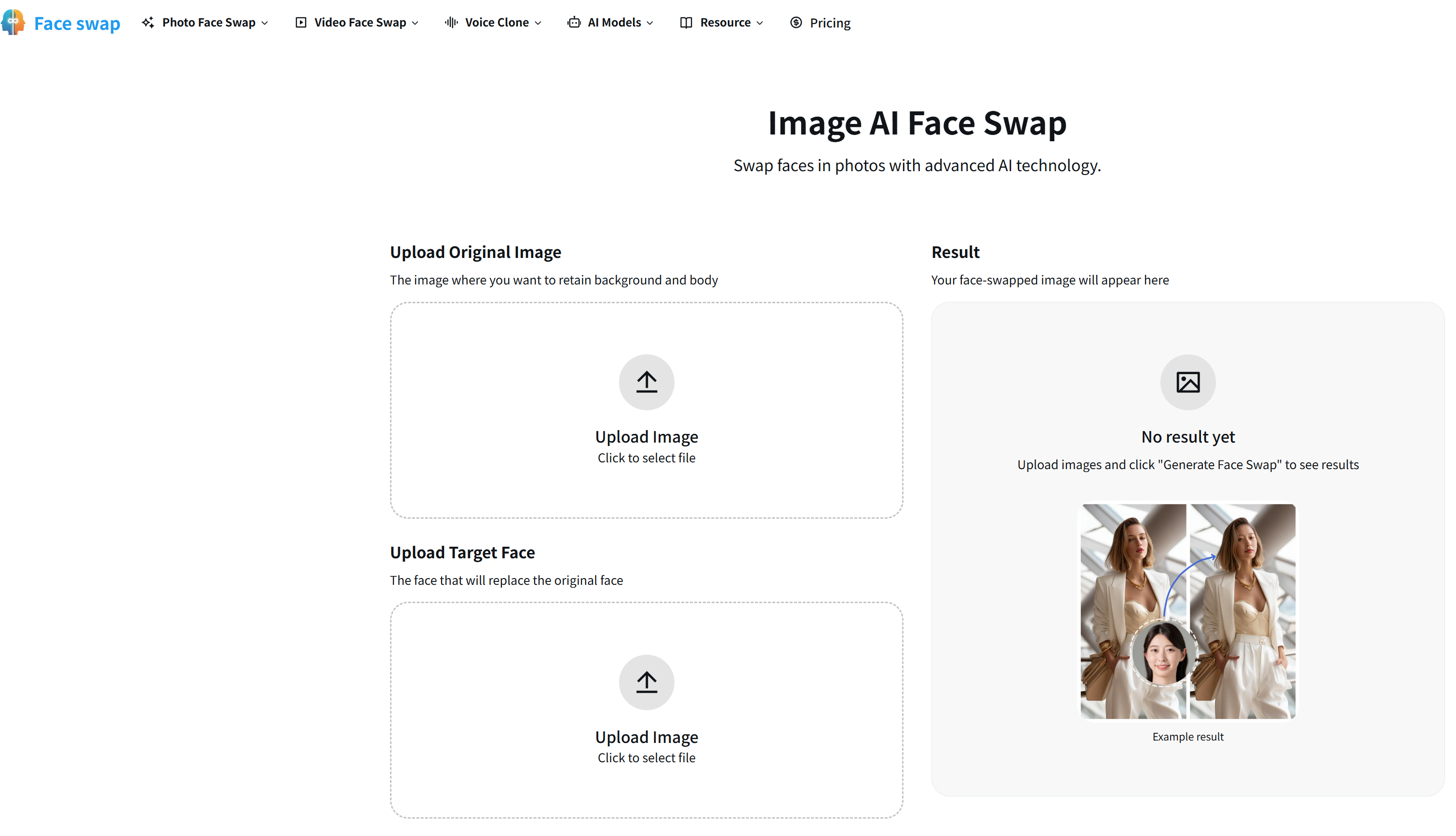This screenshot has height=836, width=1456.
Task: Click the robot icon beside AI Models
Action: click(574, 22)
